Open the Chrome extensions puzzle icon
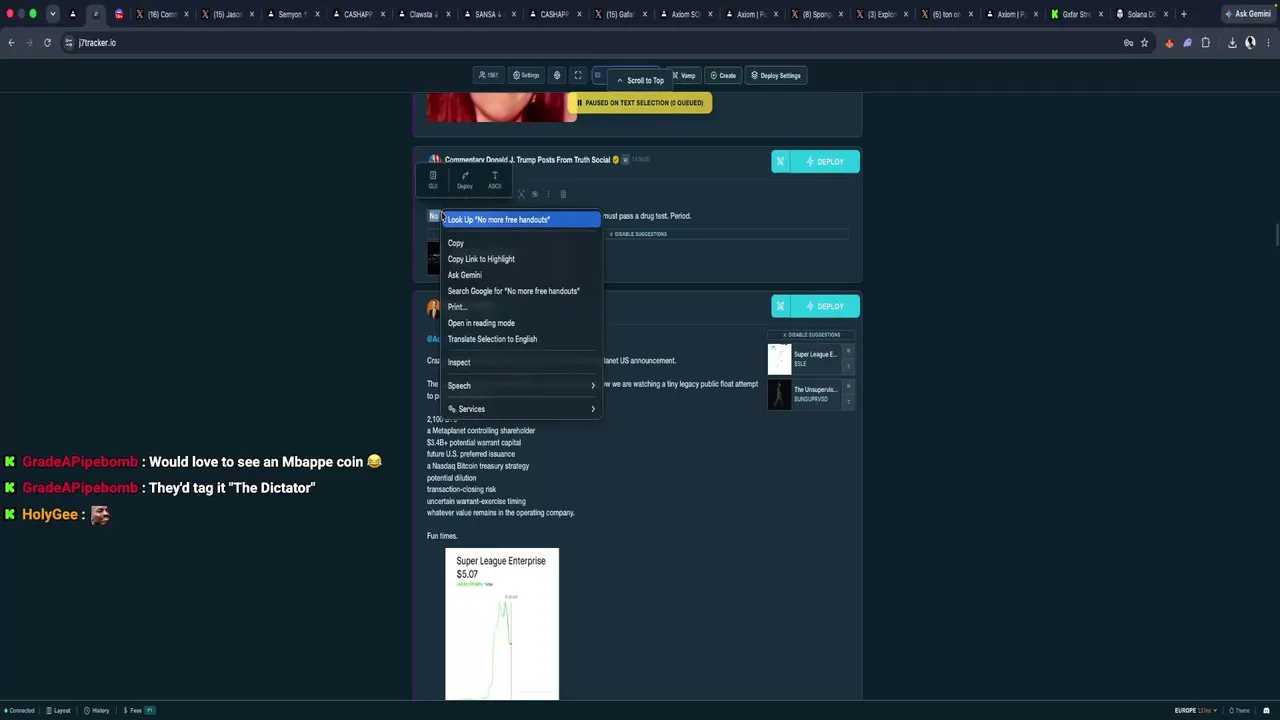Viewport: 1280px width, 720px height. (x=1206, y=43)
